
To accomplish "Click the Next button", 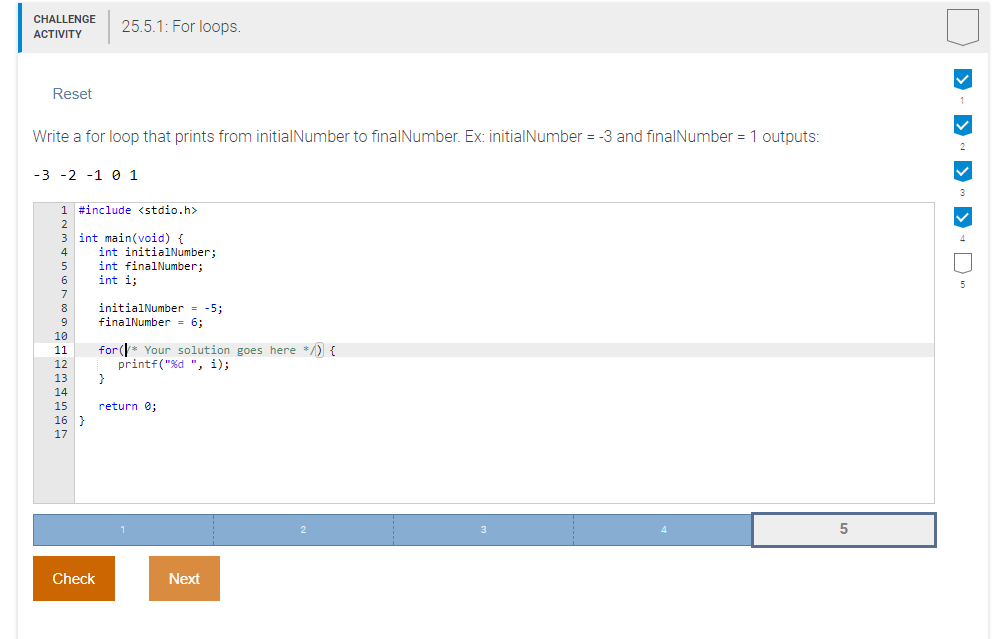I will click(x=184, y=578).
